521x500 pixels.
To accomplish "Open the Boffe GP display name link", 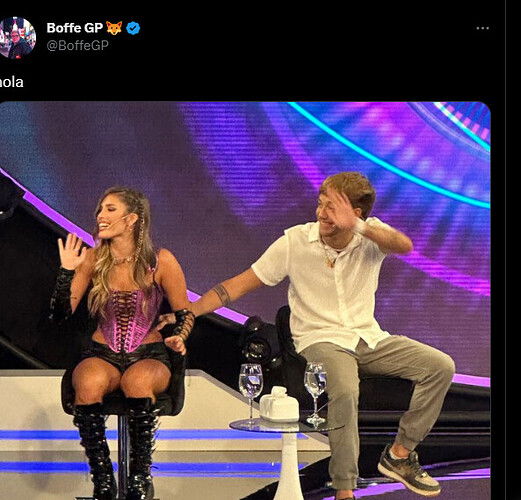I will [x=75, y=28].
